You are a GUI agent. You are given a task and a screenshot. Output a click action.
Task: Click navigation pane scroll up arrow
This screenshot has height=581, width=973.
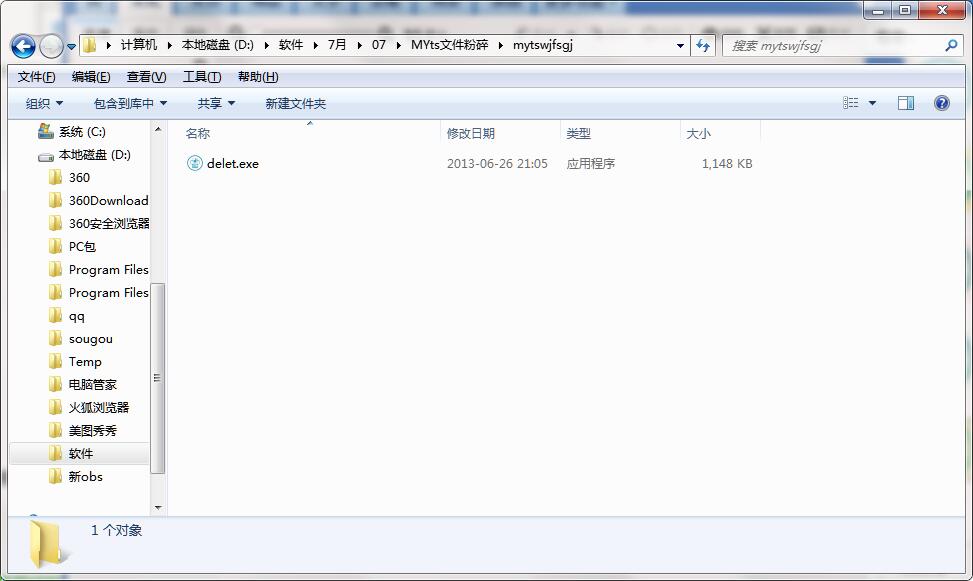158,129
